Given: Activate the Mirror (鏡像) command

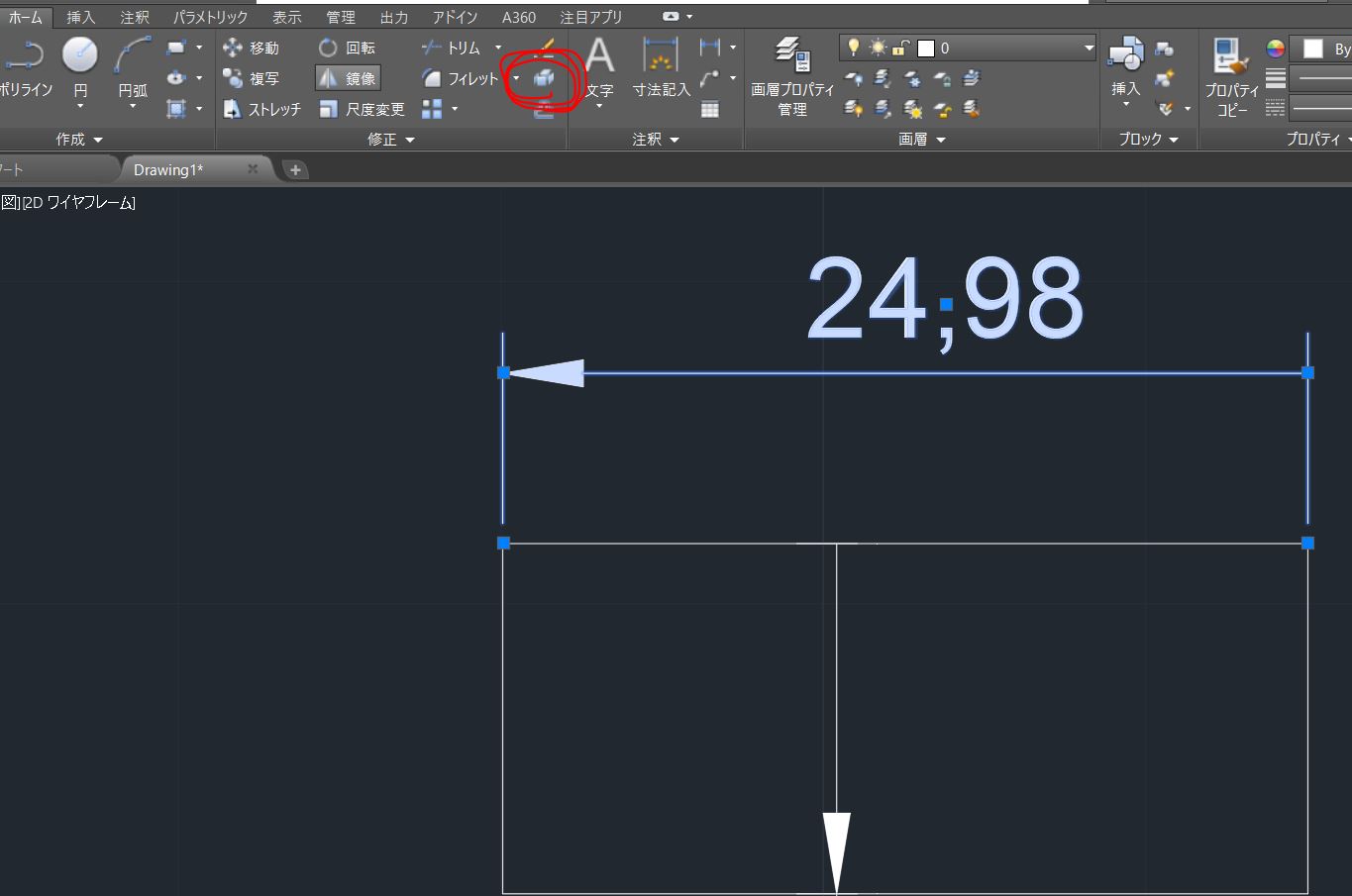Looking at the screenshot, I should pyautogui.click(x=348, y=78).
